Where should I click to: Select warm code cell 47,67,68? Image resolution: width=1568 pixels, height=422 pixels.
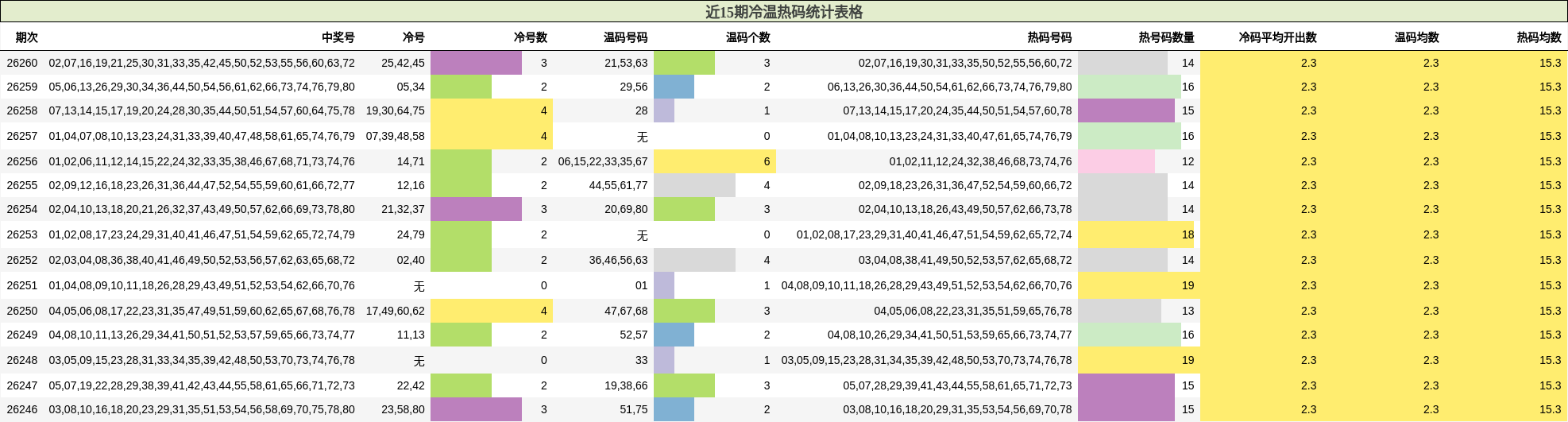click(x=626, y=311)
